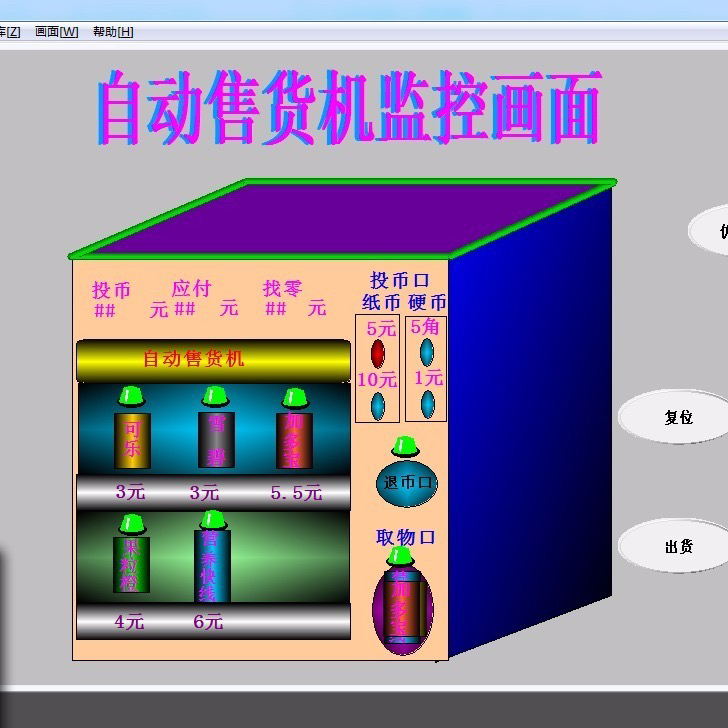Pick up the drink in 取物口 slot
Viewport: 728px width, 728px height.
tap(403, 608)
